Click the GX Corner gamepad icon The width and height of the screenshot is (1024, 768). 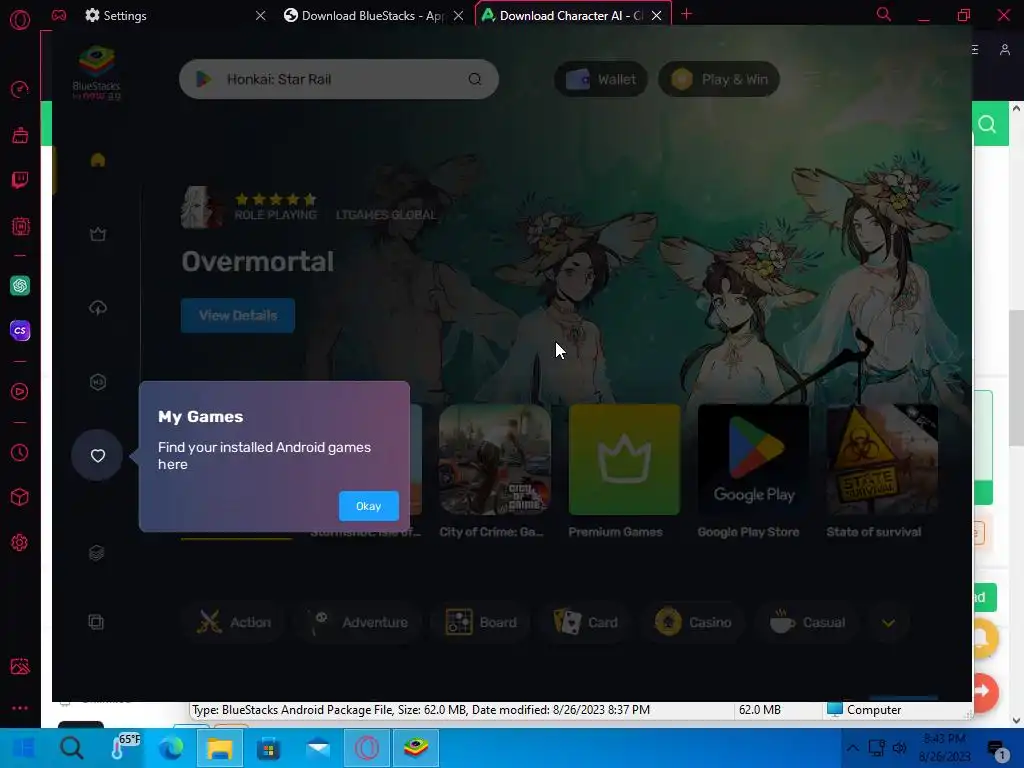(59, 14)
